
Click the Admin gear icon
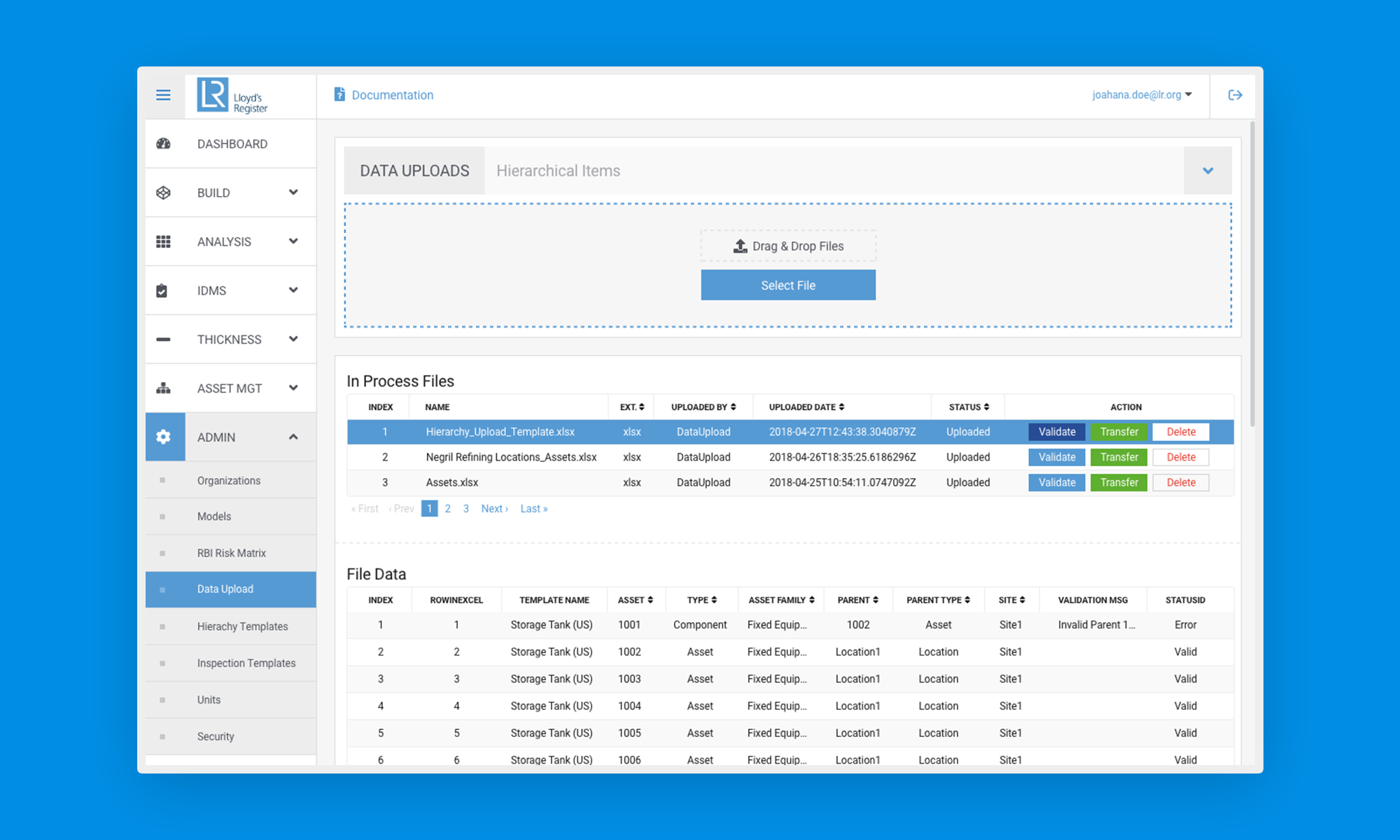click(x=163, y=437)
